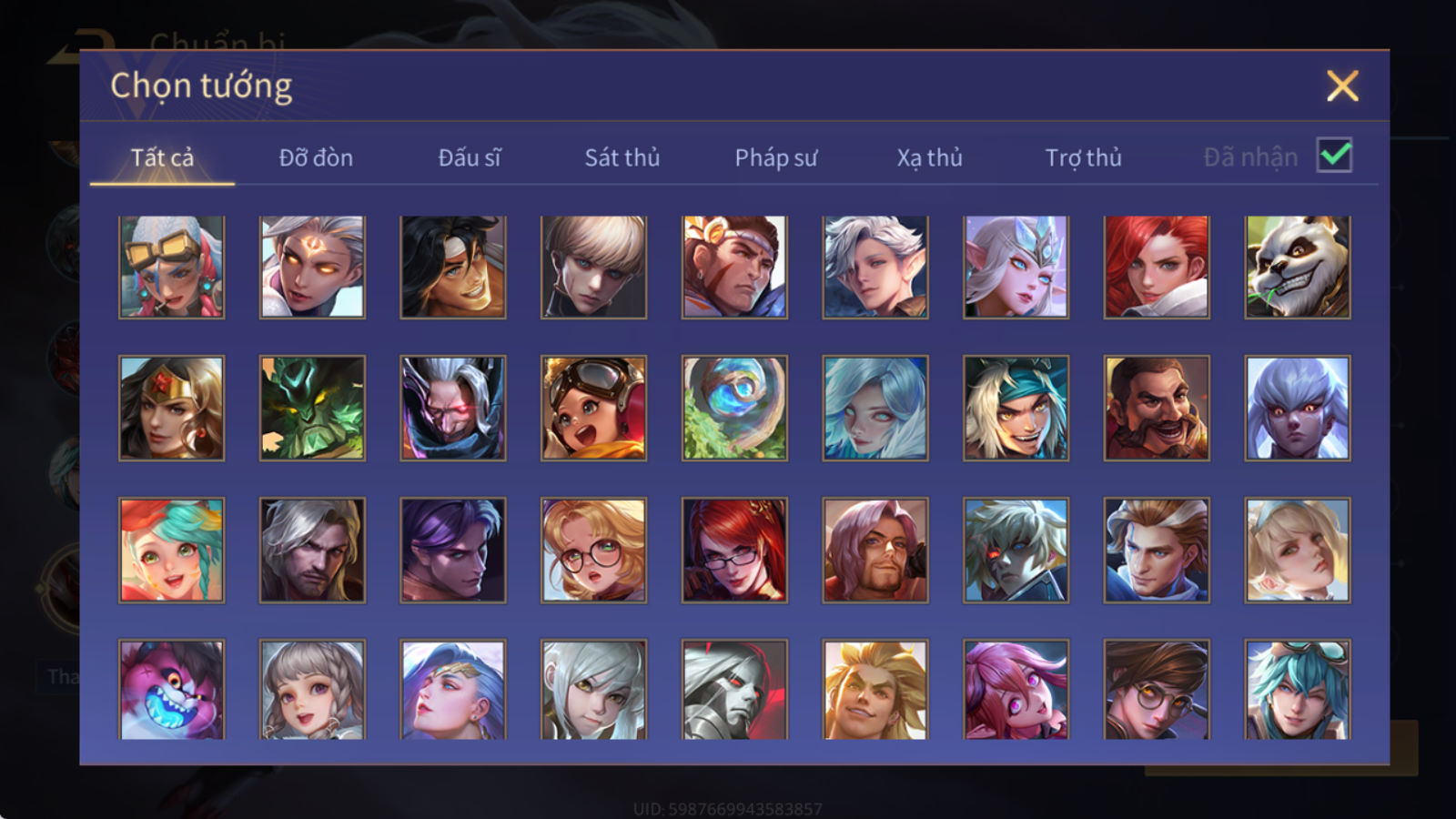
Task: Switch to the Trợ thủ tab
Action: tap(1083, 157)
